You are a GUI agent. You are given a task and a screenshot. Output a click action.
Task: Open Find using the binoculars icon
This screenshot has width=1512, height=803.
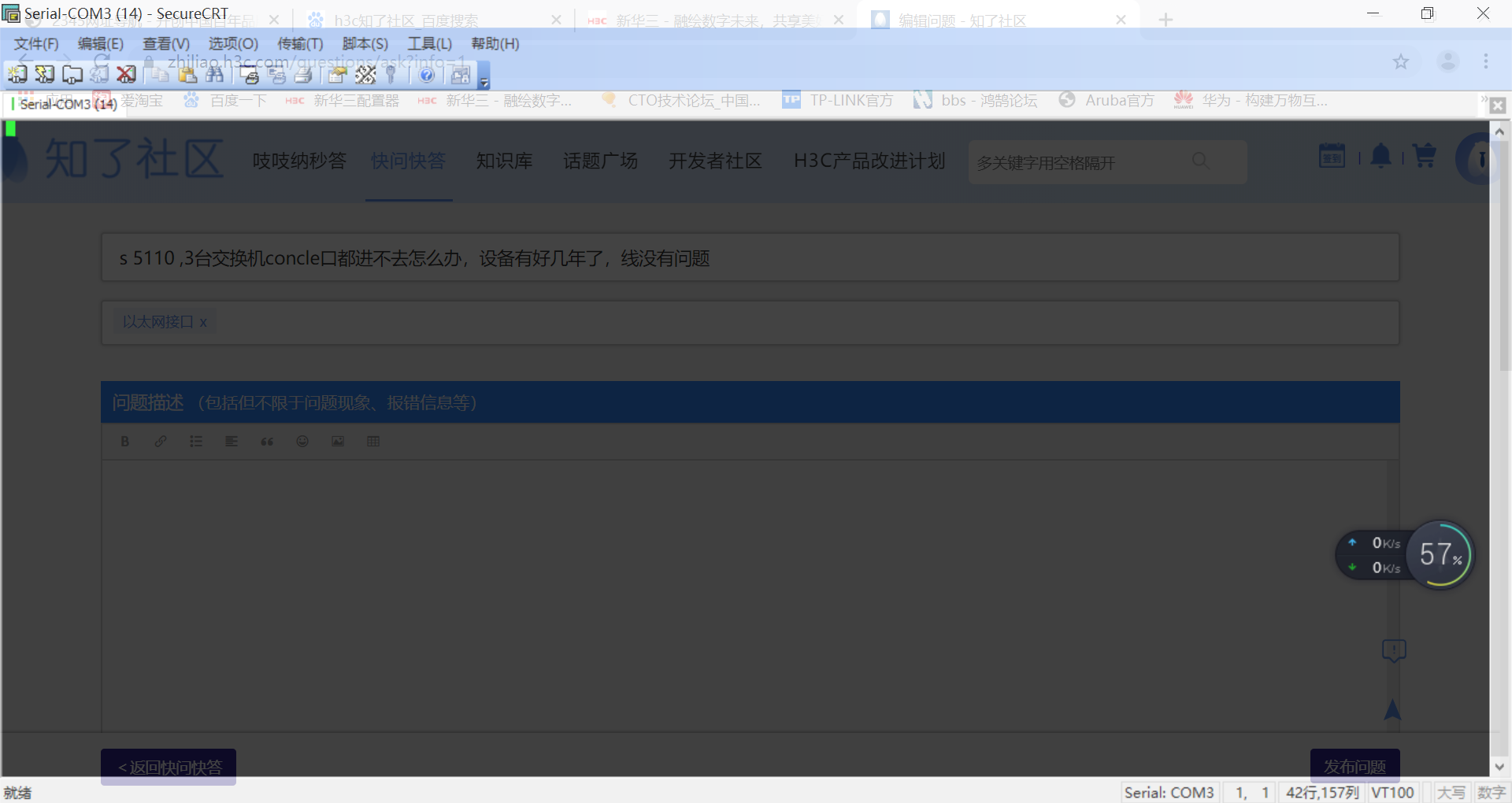214,75
